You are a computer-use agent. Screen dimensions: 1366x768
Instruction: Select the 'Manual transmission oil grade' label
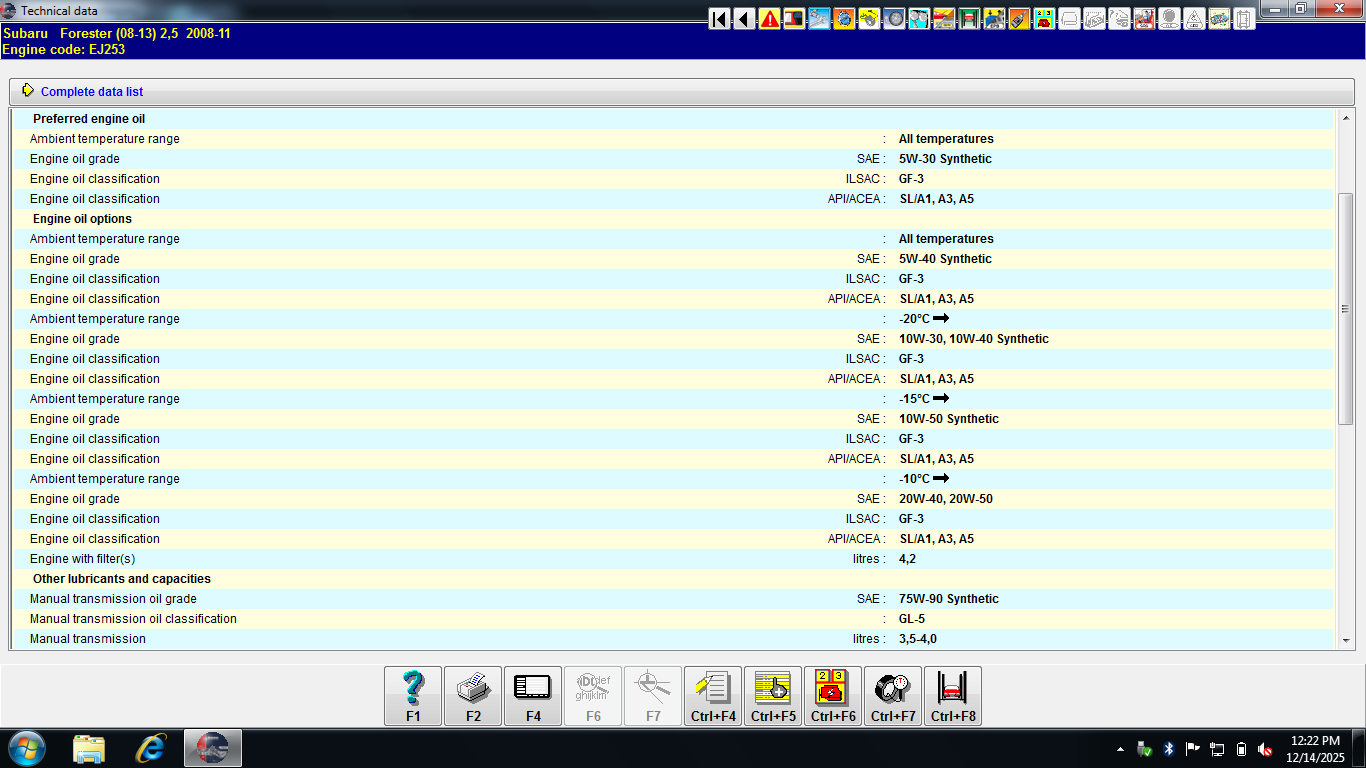113,599
